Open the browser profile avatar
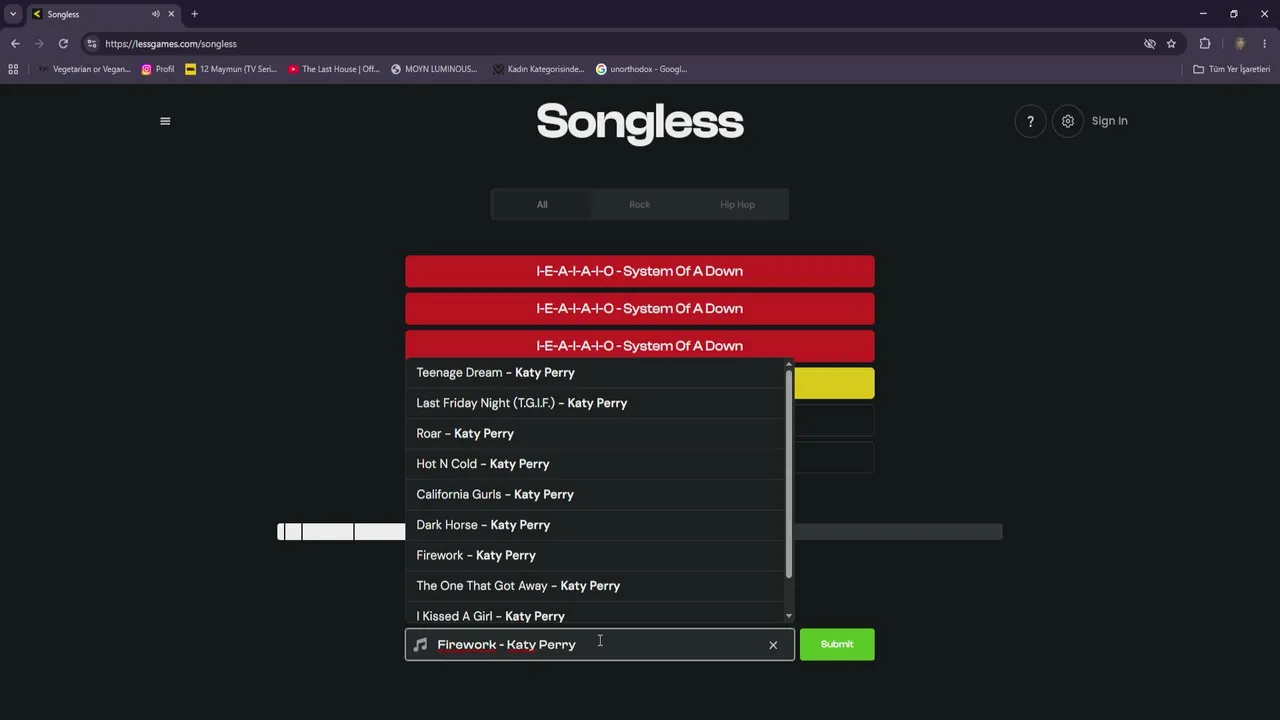The image size is (1280, 720). (x=1240, y=44)
